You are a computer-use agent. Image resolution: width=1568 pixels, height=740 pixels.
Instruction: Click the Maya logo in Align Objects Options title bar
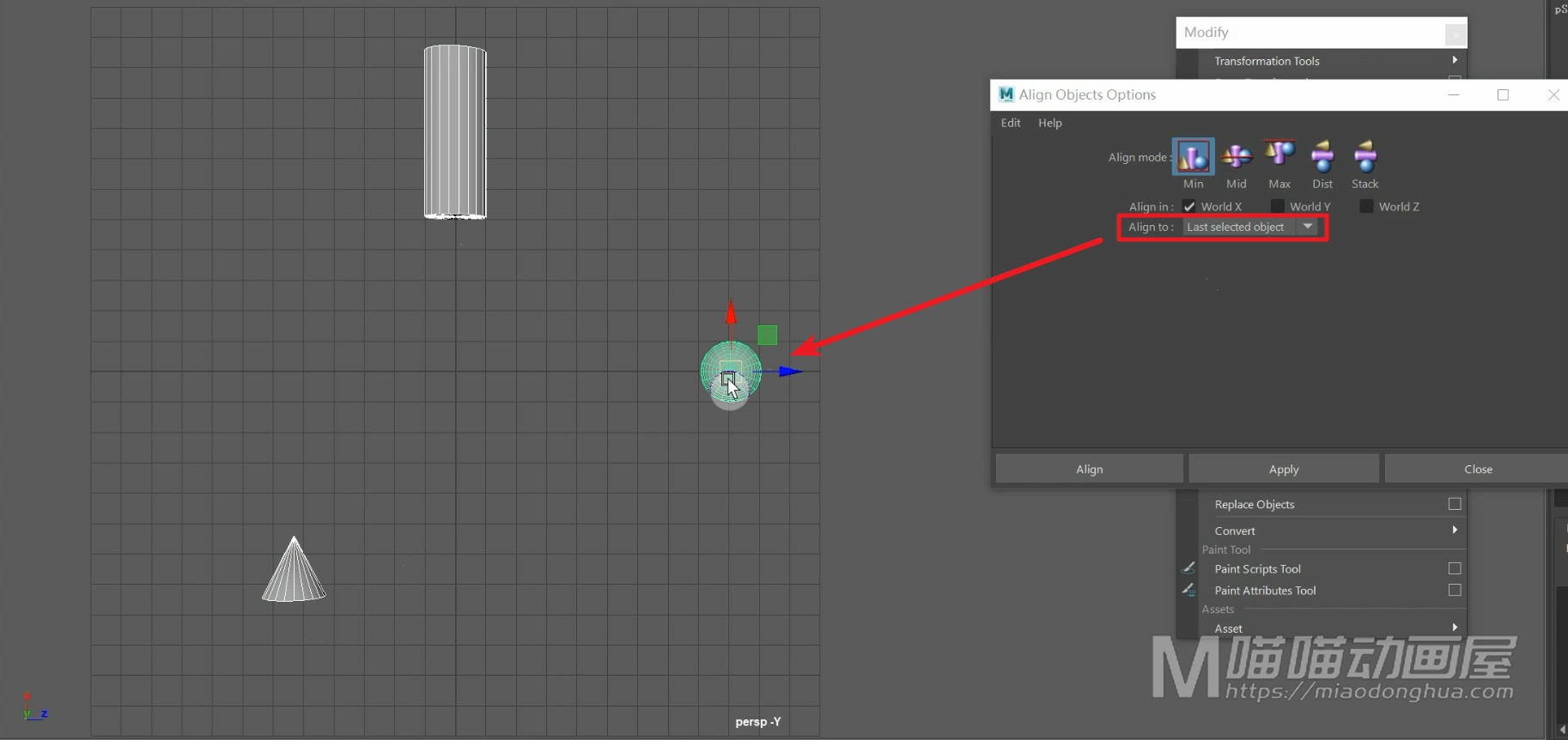[1006, 94]
